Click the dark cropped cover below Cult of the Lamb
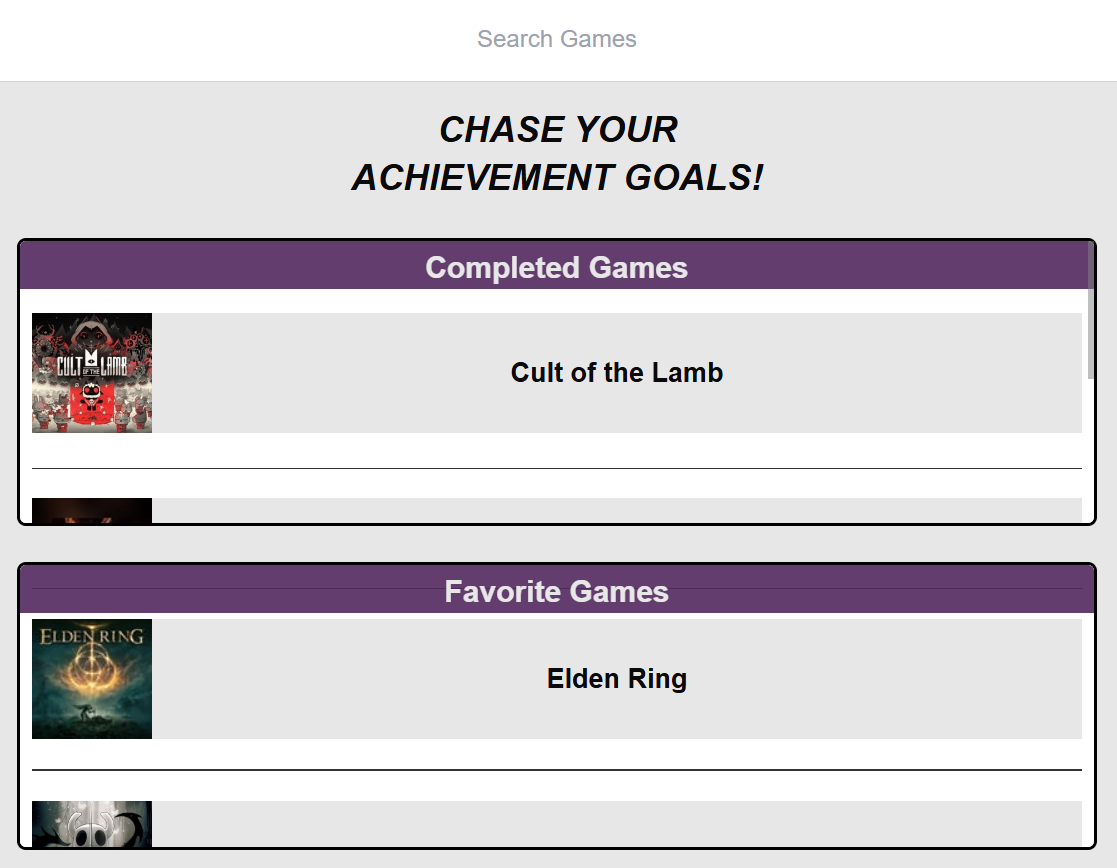 pos(92,510)
